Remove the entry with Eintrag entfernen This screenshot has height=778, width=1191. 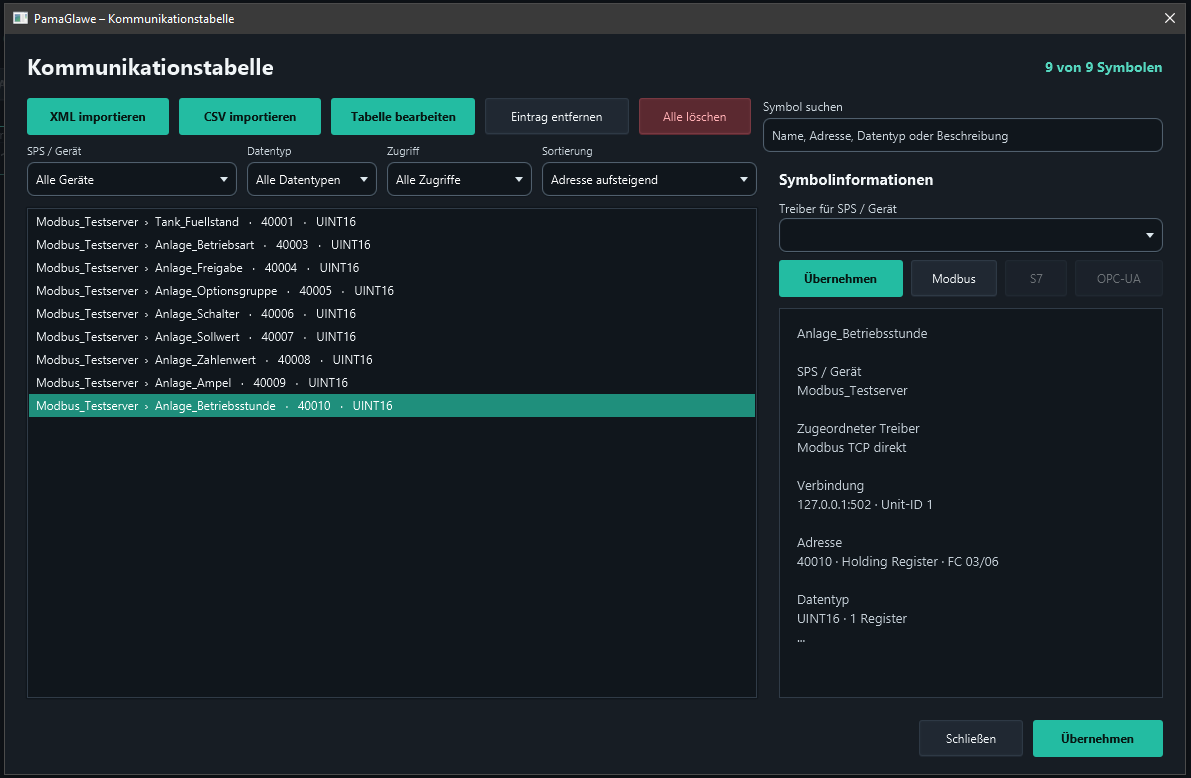[557, 116]
